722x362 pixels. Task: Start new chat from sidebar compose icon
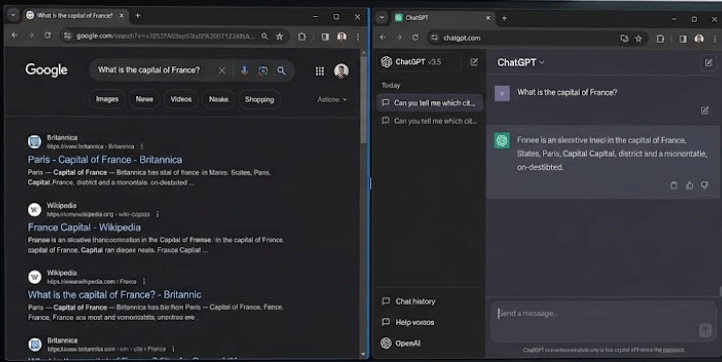point(474,62)
